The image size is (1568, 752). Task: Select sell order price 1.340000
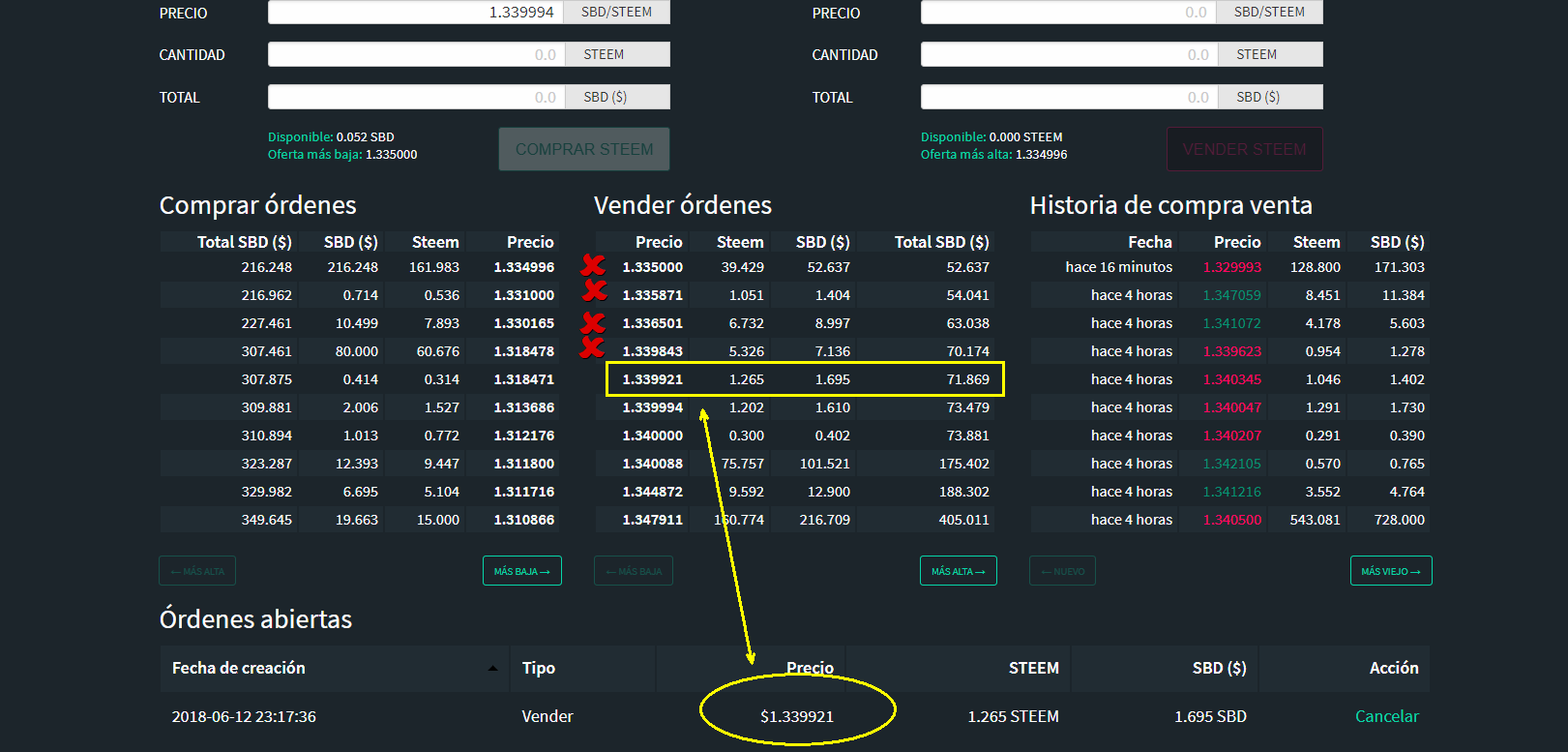[x=653, y=436]
